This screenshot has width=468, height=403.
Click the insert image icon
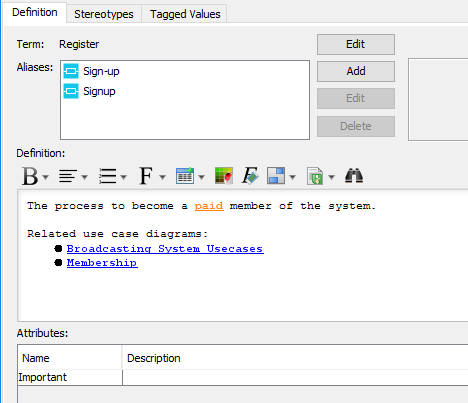(x=276, y=176)
